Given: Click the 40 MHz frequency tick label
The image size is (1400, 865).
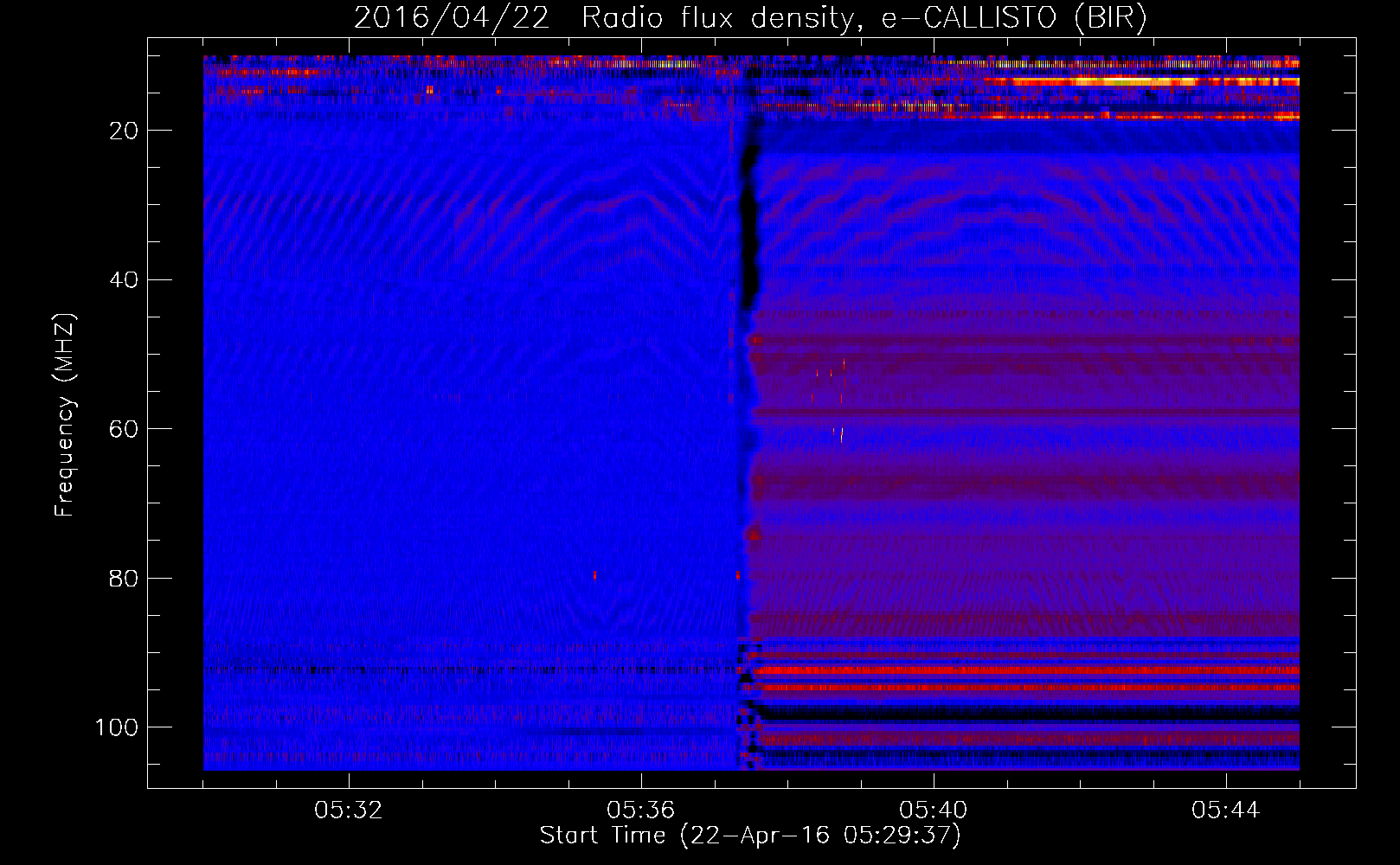Looking at the screenshot, I should pos(125,280).
